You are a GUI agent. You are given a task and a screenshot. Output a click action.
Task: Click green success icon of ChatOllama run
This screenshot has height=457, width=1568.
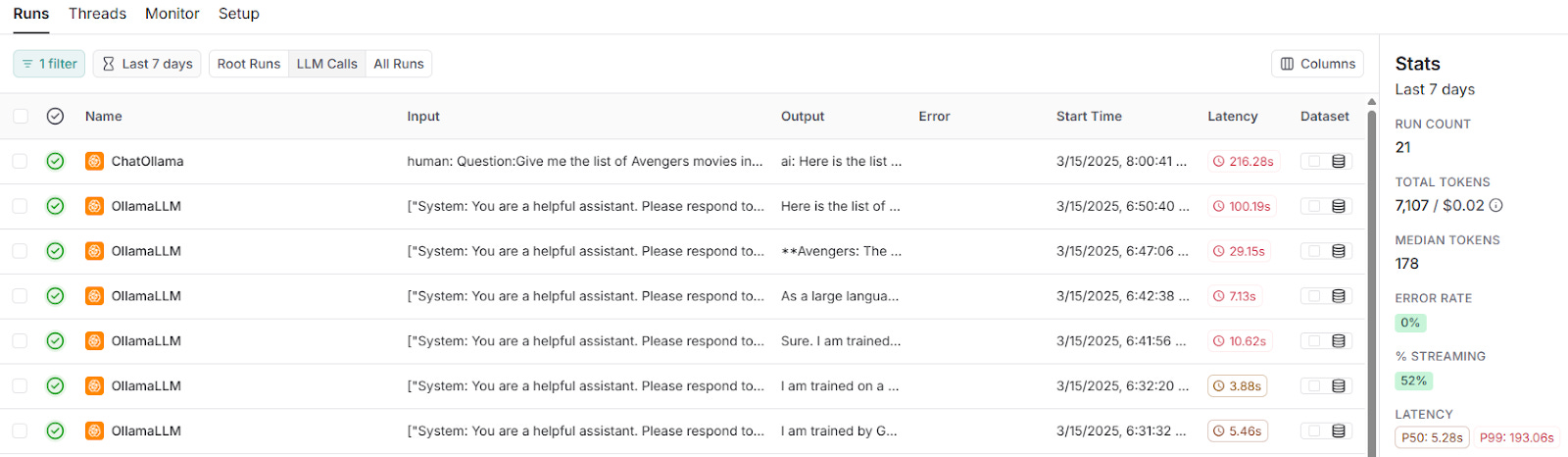coord(55,161)
